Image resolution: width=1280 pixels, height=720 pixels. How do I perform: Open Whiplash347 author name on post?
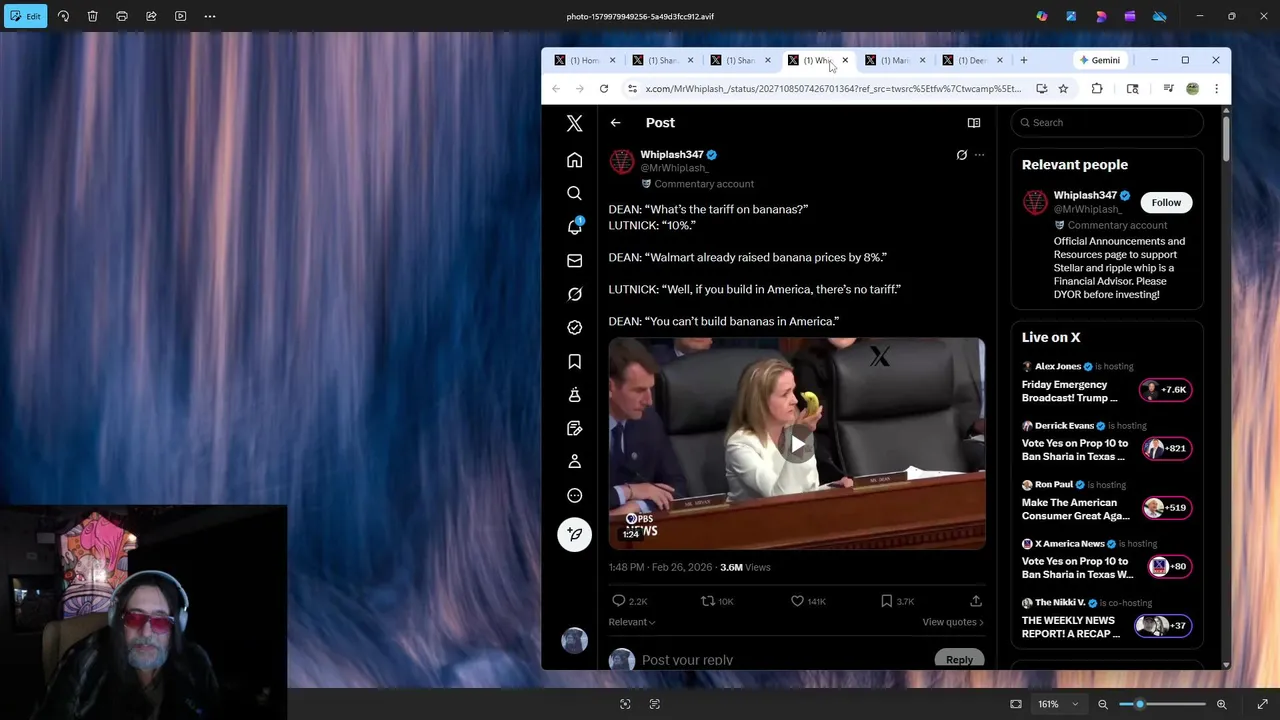tap(672, 155)
